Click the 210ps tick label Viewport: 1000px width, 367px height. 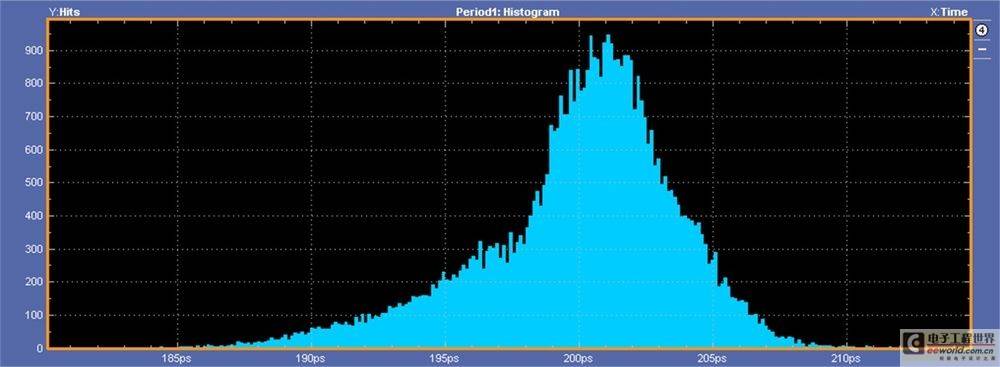(846, 358)
